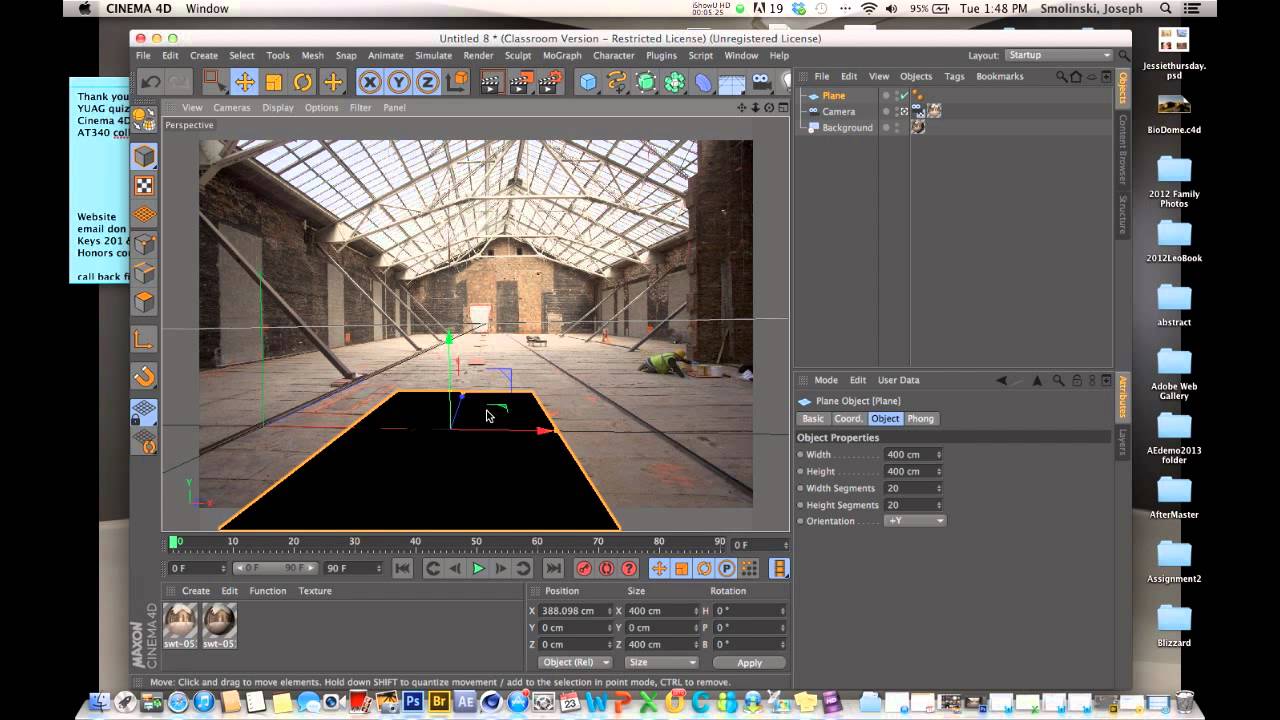Open the Tags menu in Object Manager
The width and height of the screenshot is (1280, 720).
(x=954, y=76)
